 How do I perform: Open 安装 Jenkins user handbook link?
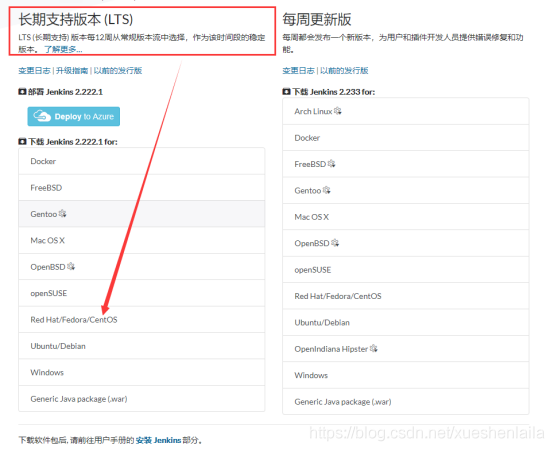[158, 440]
